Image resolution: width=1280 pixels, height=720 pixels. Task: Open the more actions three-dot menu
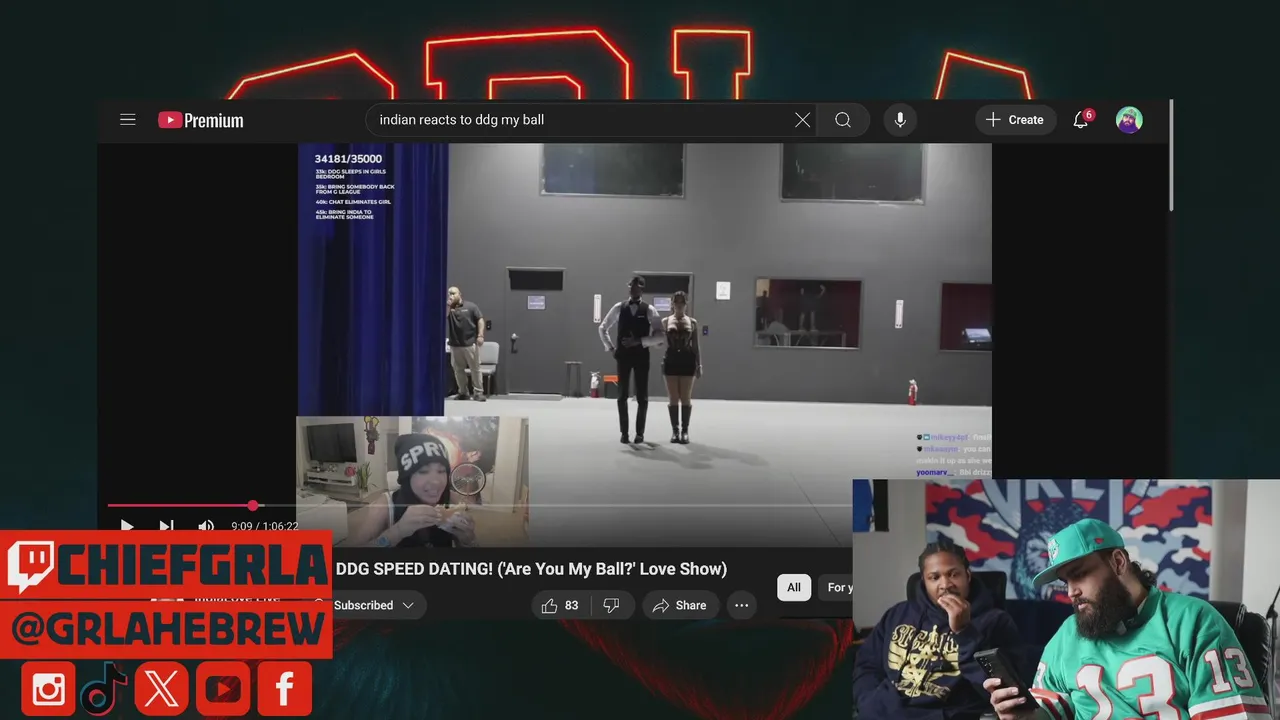(741, 605)
